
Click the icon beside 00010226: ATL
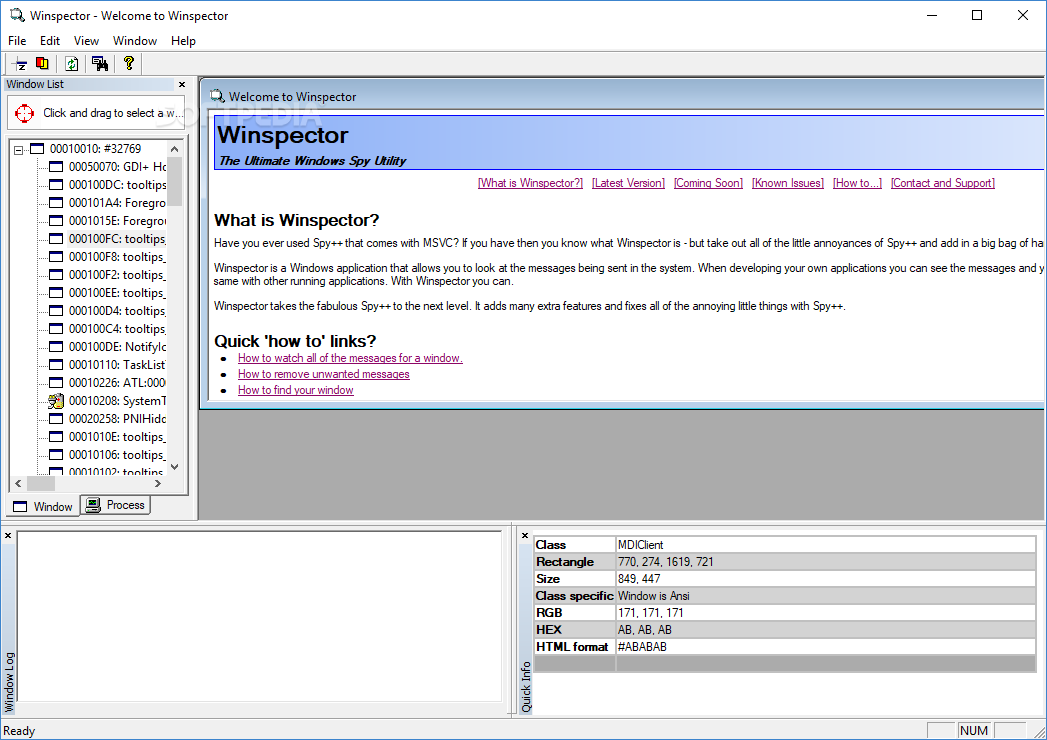click(x=56, y=383)
